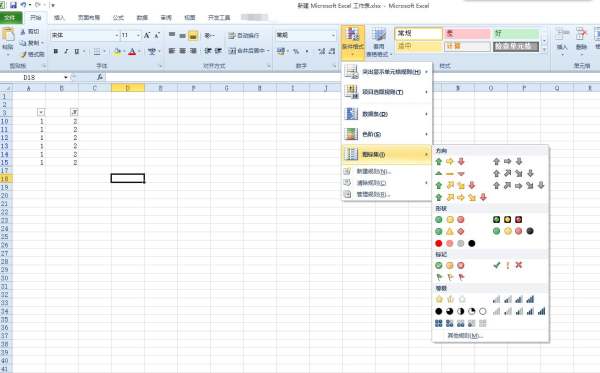
Task: Select the 5 signal bars rating set
Action: [518, 311]
